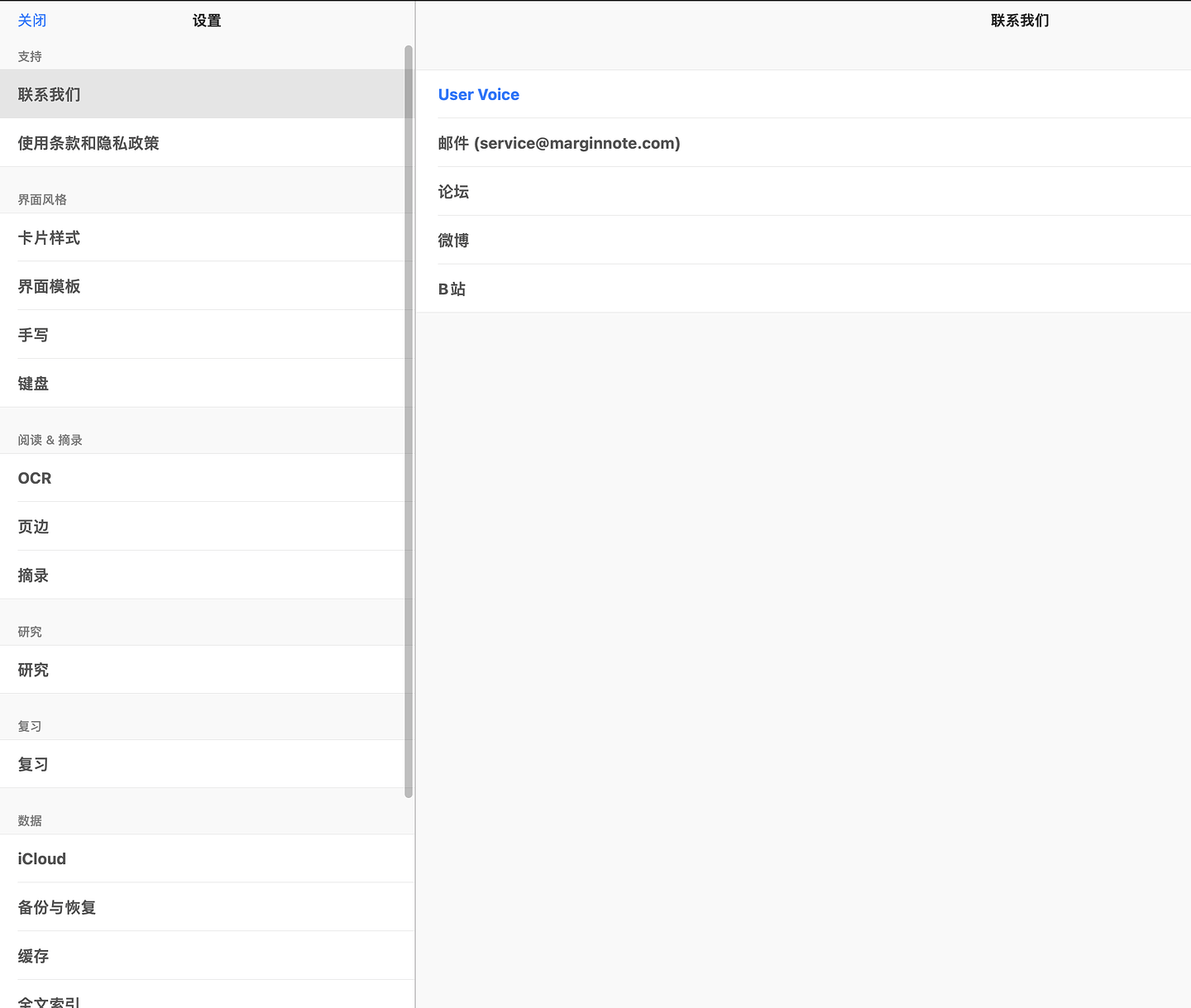Open the 论坛 contact option
Viewport: 1191px width, 1008px height.
point(803,192)
